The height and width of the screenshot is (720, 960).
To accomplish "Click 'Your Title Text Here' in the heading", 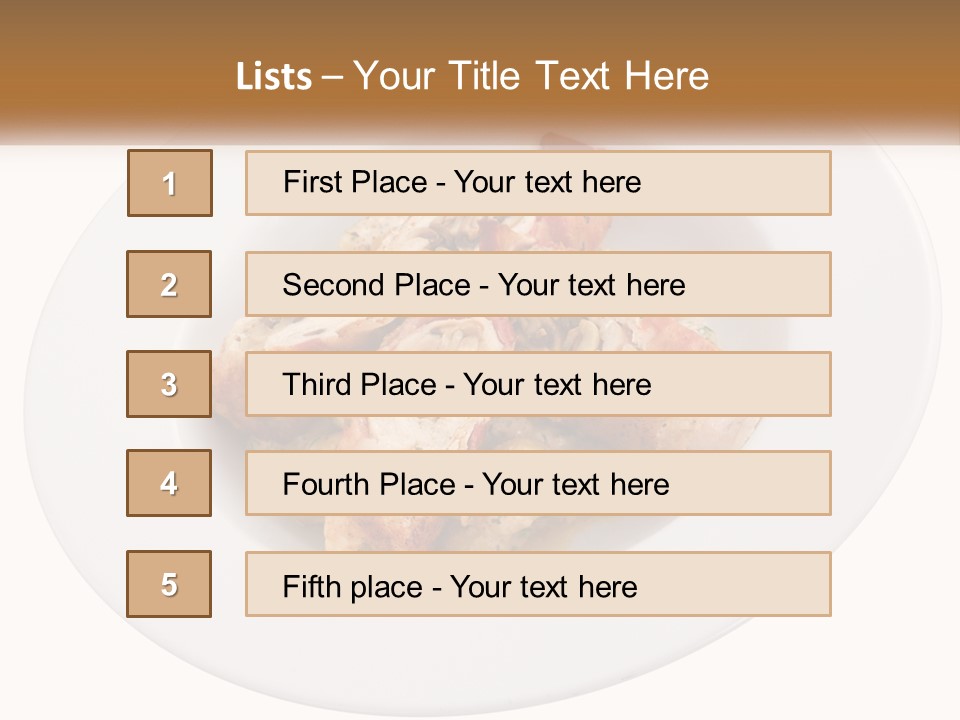I will point(531,77).
